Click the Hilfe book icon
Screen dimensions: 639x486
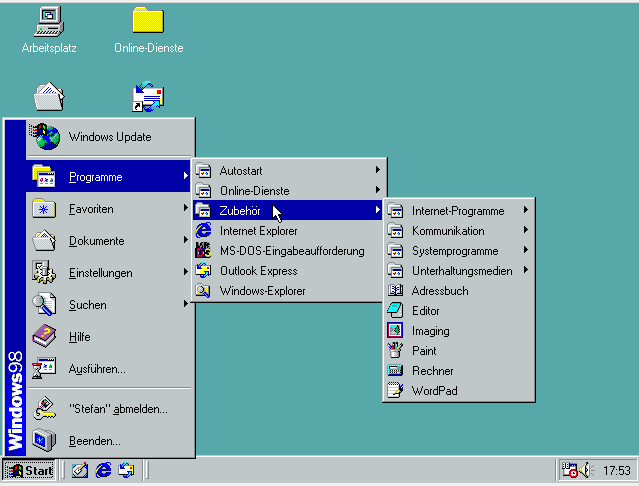point(44,336)
